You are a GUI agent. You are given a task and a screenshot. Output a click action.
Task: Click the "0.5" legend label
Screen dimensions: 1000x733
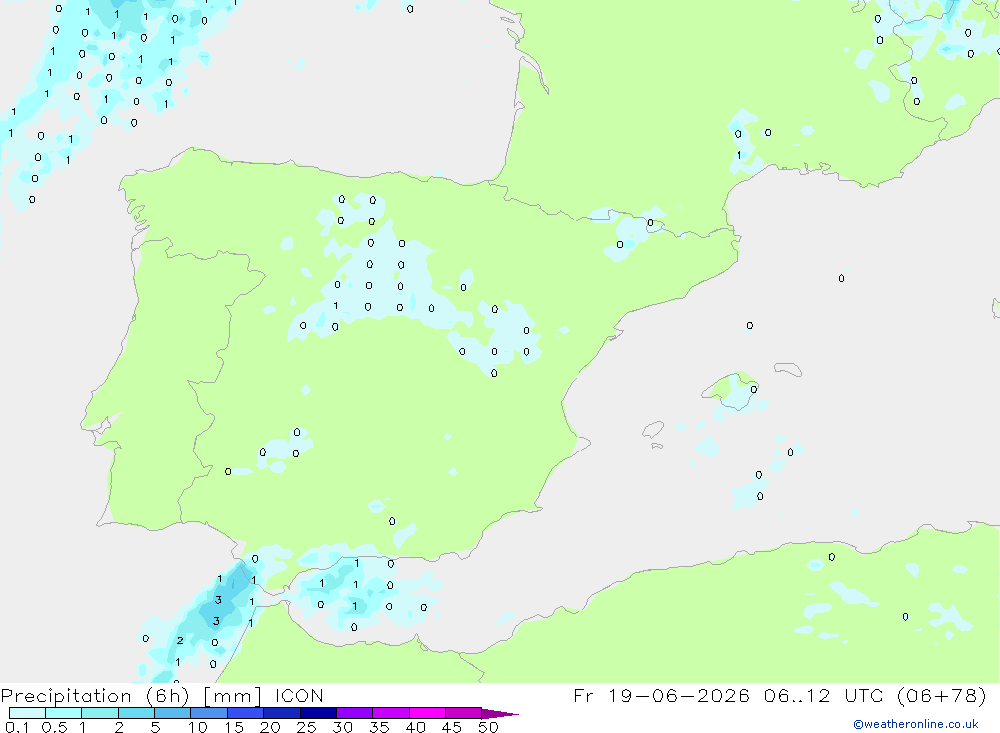point(54,727)
